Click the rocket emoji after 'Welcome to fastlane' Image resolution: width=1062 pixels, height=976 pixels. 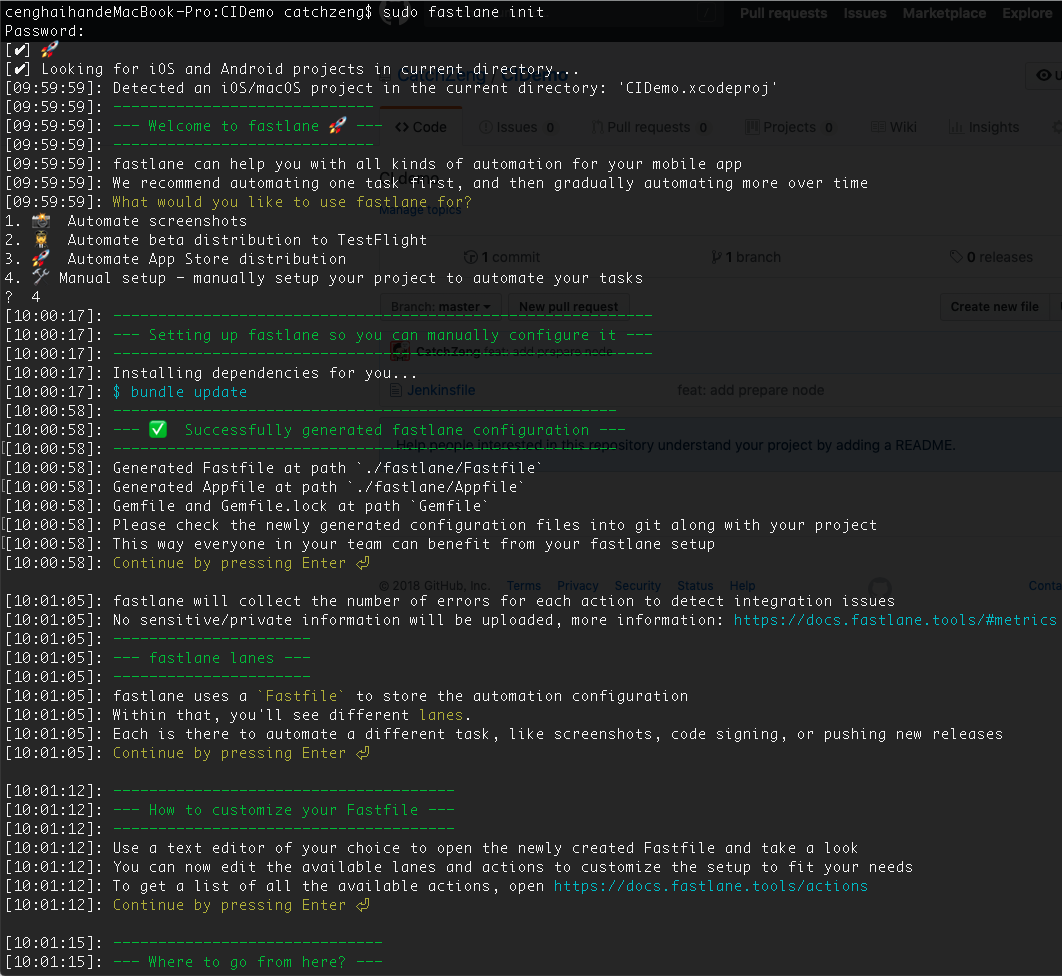[x=337, y=125]
